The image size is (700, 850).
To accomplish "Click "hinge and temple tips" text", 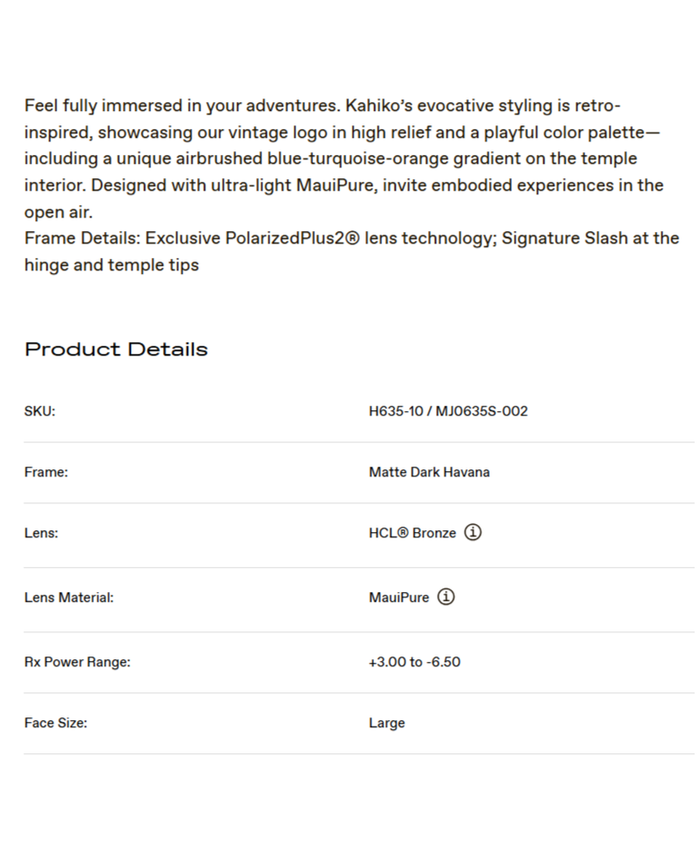I will [x=112, y=265].
